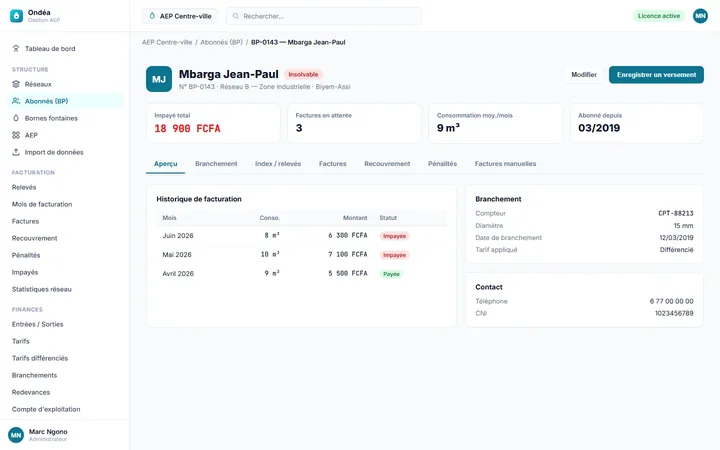The image size is (720, 450).
Task: Open the Recouvrement tab
Action: pyautogui.click(x=387, y=164)
